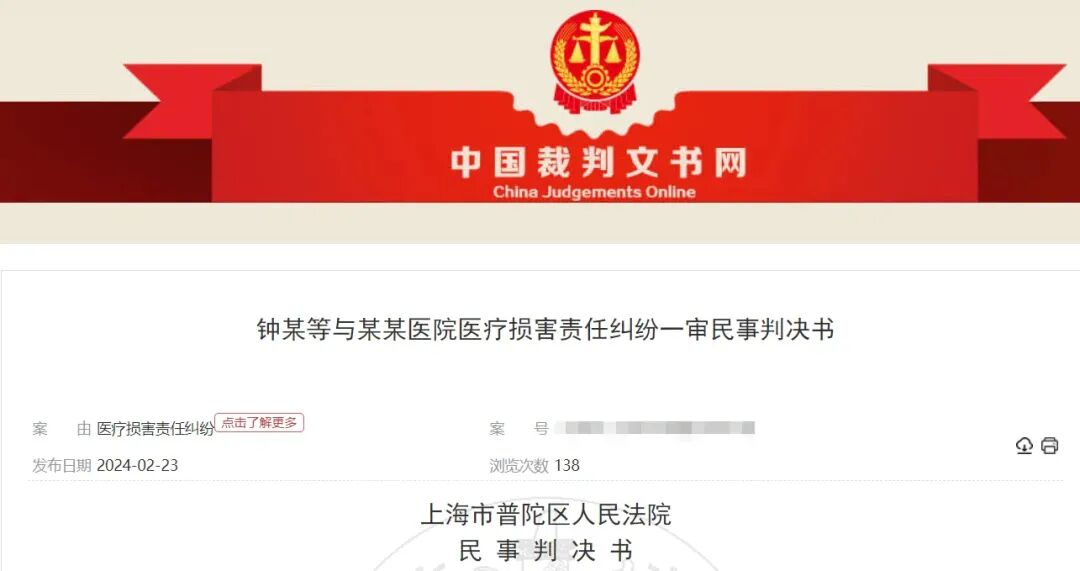Viewport: 1080px width, 571px height.
Task: Click the China Judgements Online subtitle
Action: [x=594, y=192]
